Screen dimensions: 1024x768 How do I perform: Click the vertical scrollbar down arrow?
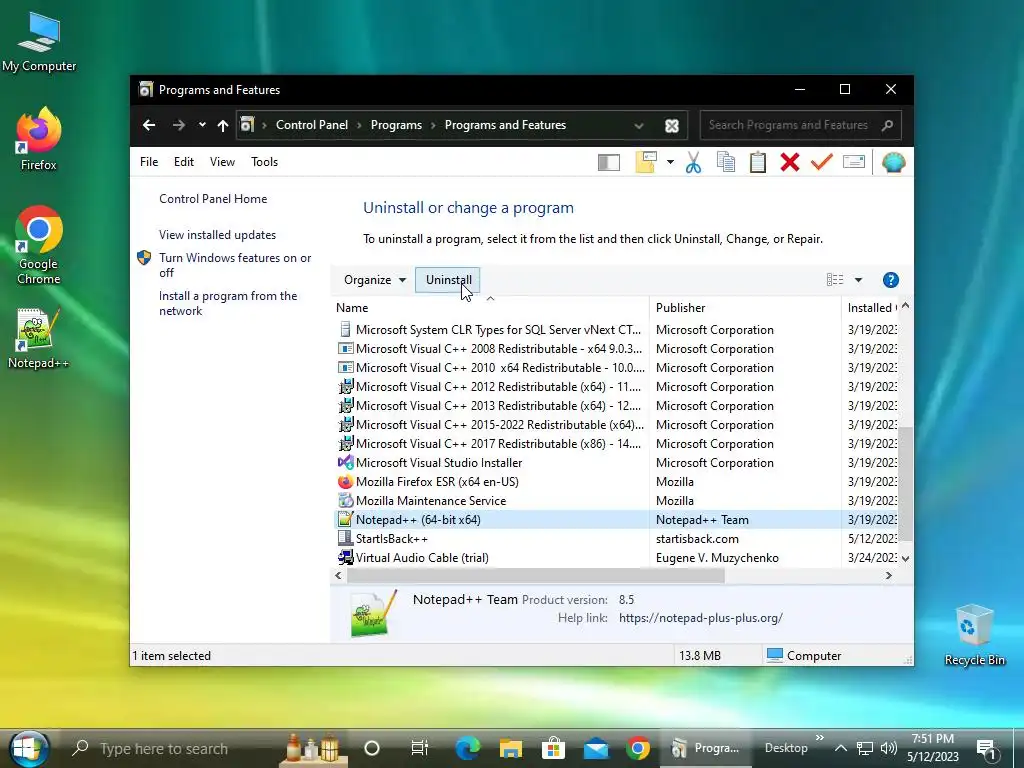click(x=905, y=558)
